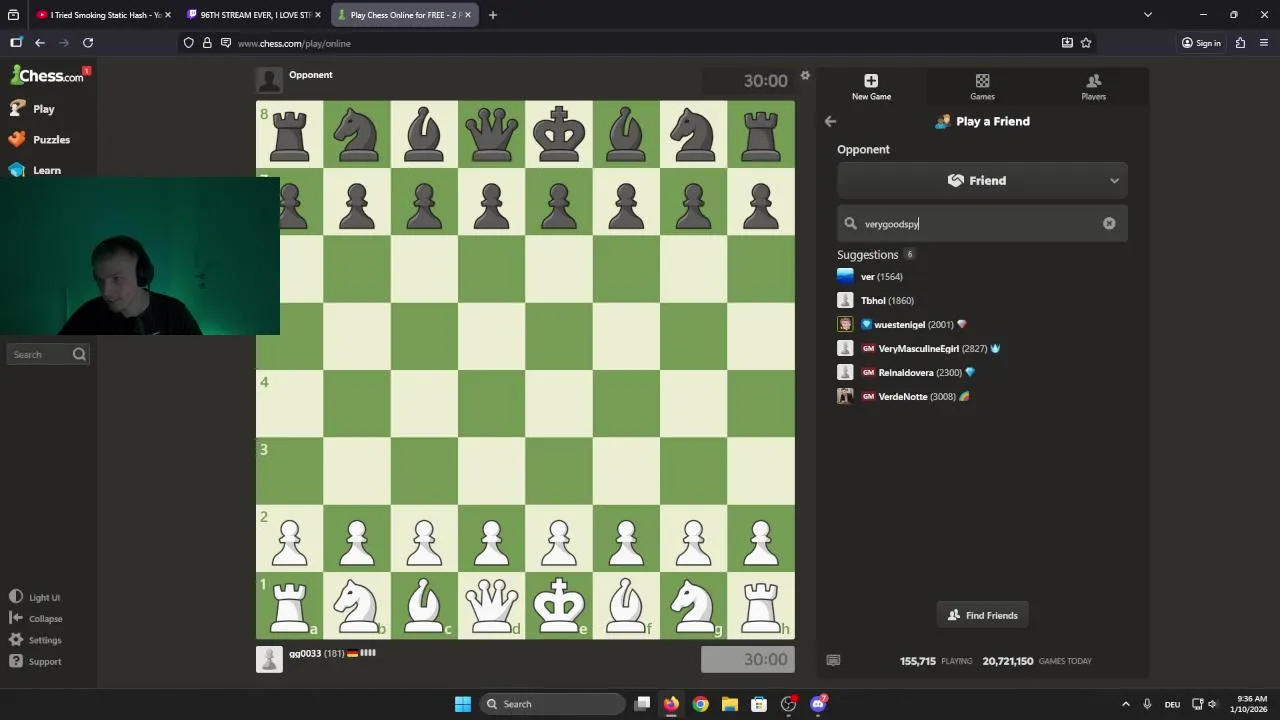Close the Play Chess Online browser tab
This screenshot has width=1280, height=720.
pos(467,15)
